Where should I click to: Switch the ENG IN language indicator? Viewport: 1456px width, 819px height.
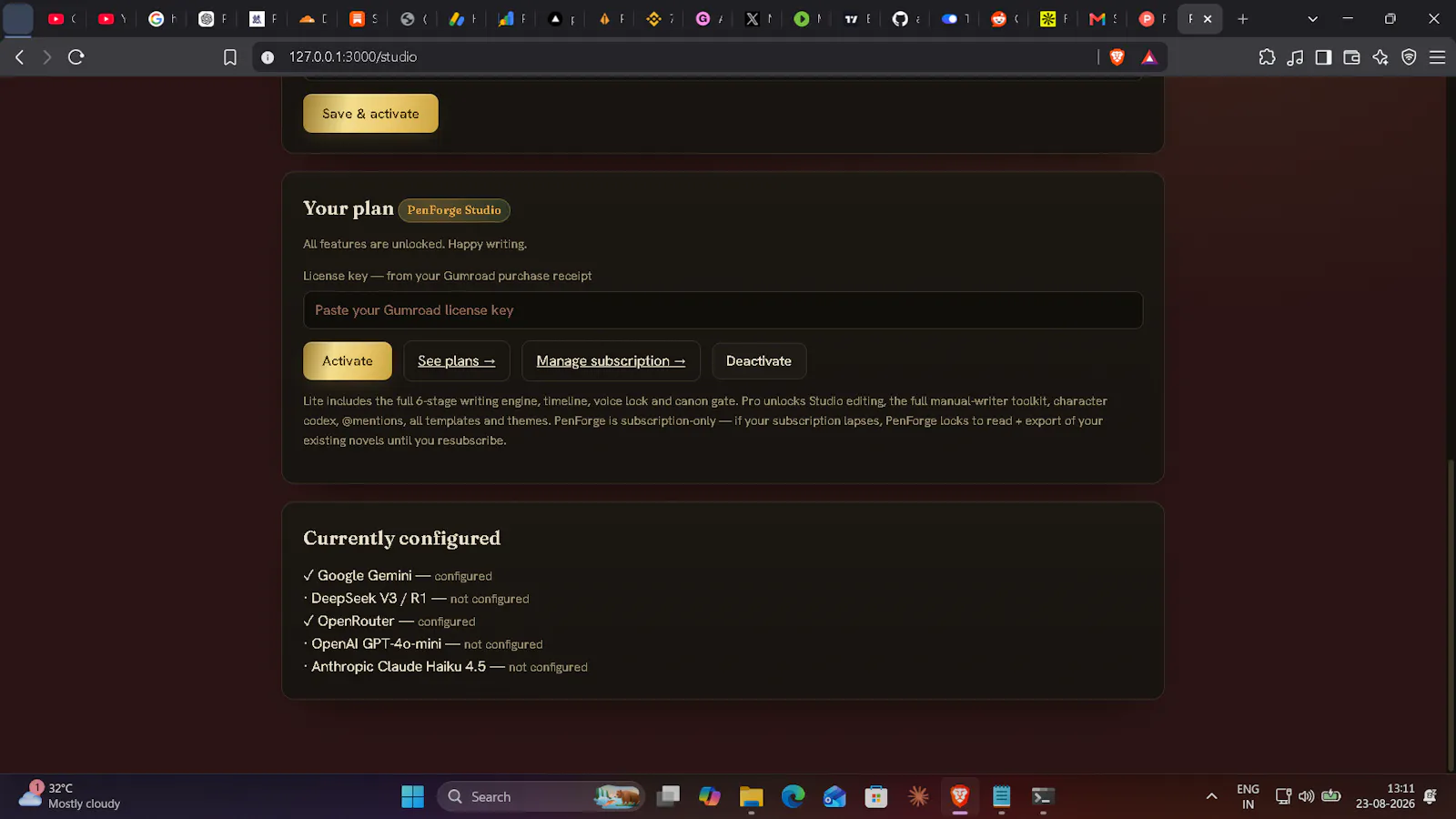tap(1248, 796)
